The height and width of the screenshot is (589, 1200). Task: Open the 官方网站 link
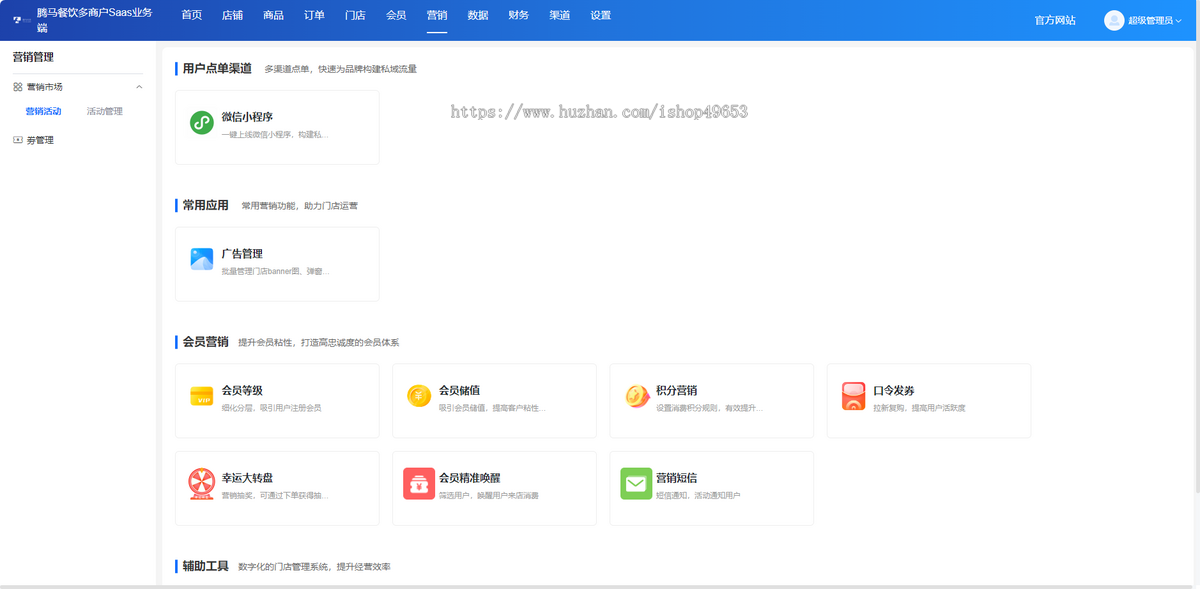click(x=1055, y=20)
